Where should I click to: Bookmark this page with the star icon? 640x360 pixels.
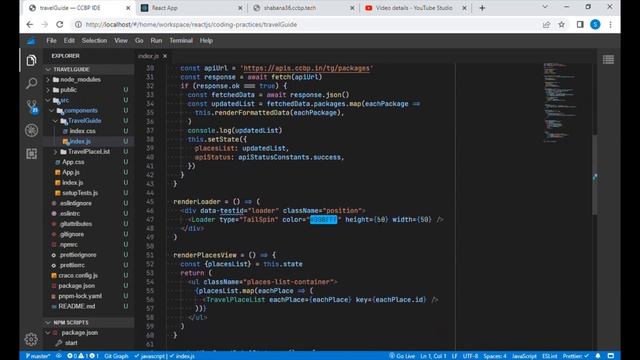point(562,24)
